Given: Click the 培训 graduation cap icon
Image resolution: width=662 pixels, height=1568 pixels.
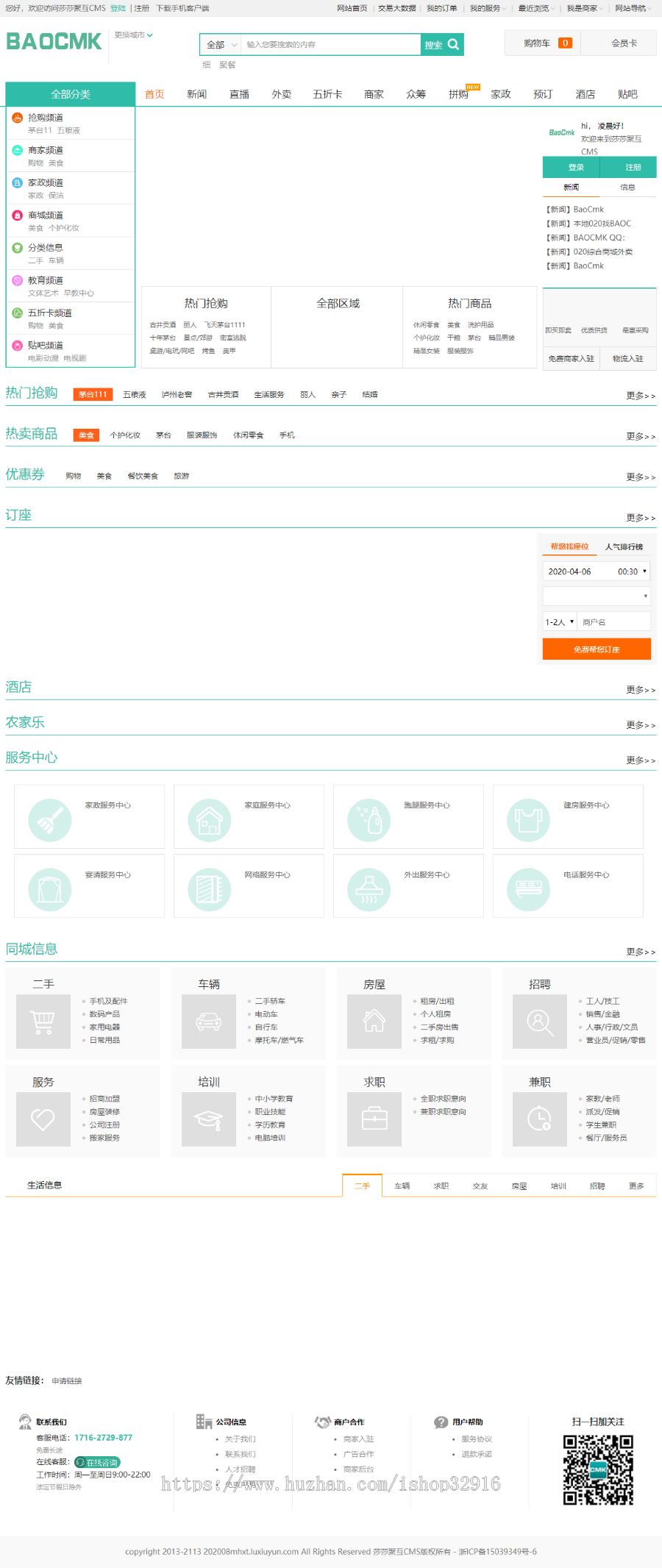Looking at the screenshot, I should [209, 1119].
